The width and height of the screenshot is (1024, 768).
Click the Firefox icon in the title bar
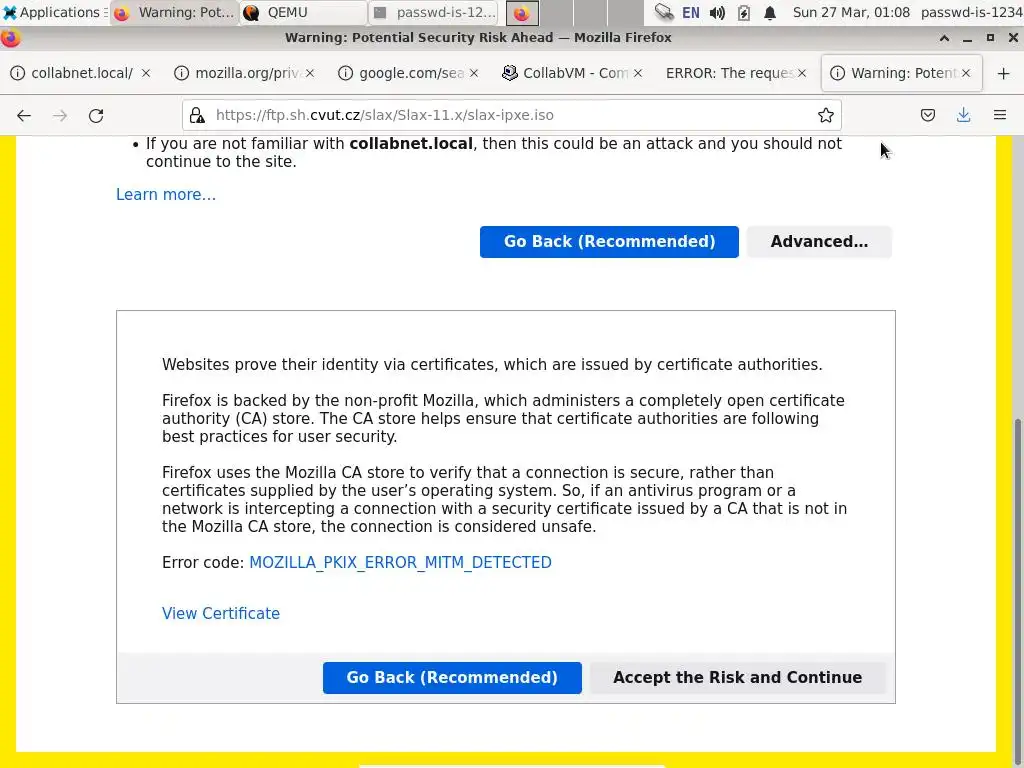pyautogui.click(x=10, y=38)
